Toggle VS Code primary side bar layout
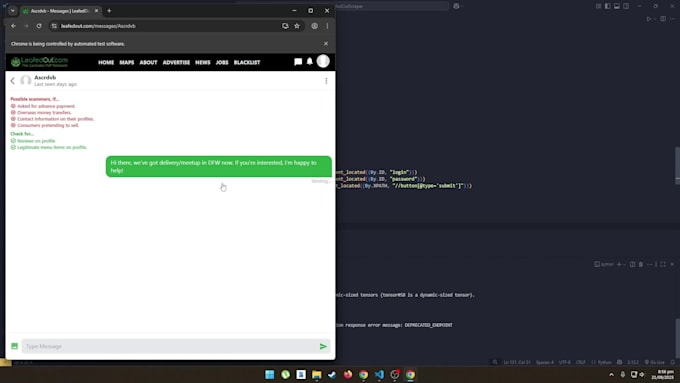The image size is (680, 383). pyautogui.click(x=608, y=6)
